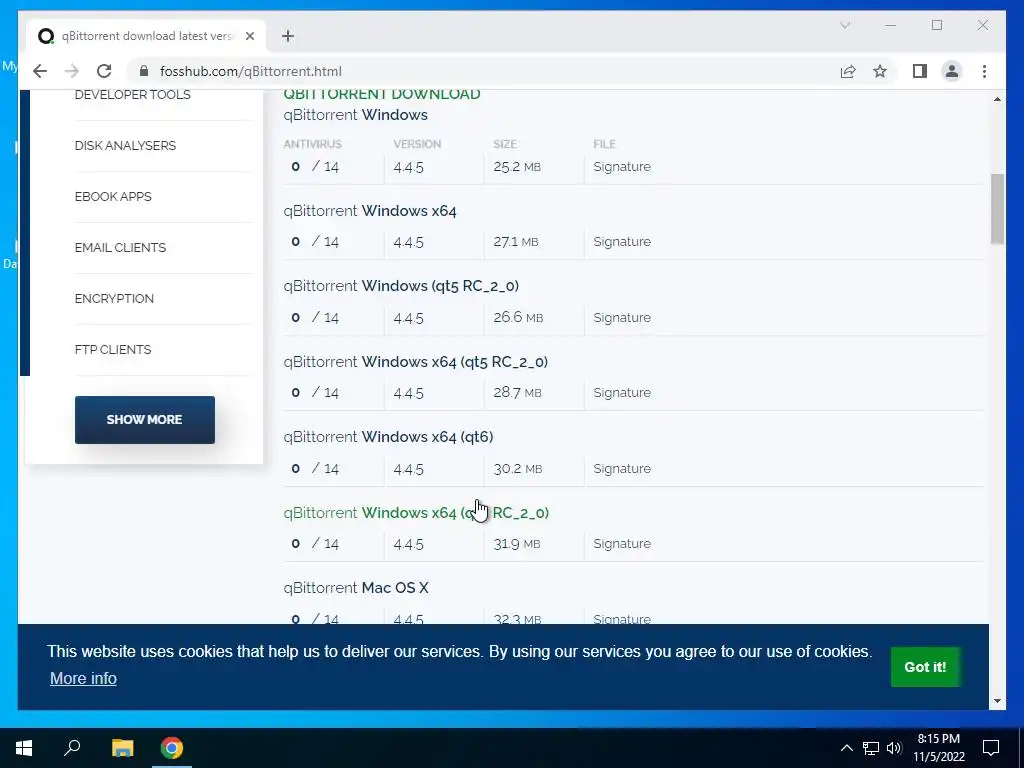The width and height of the screenshot is (1024, 768).
Task: Open the browser side panel
Action: click(x=920, y=71)
